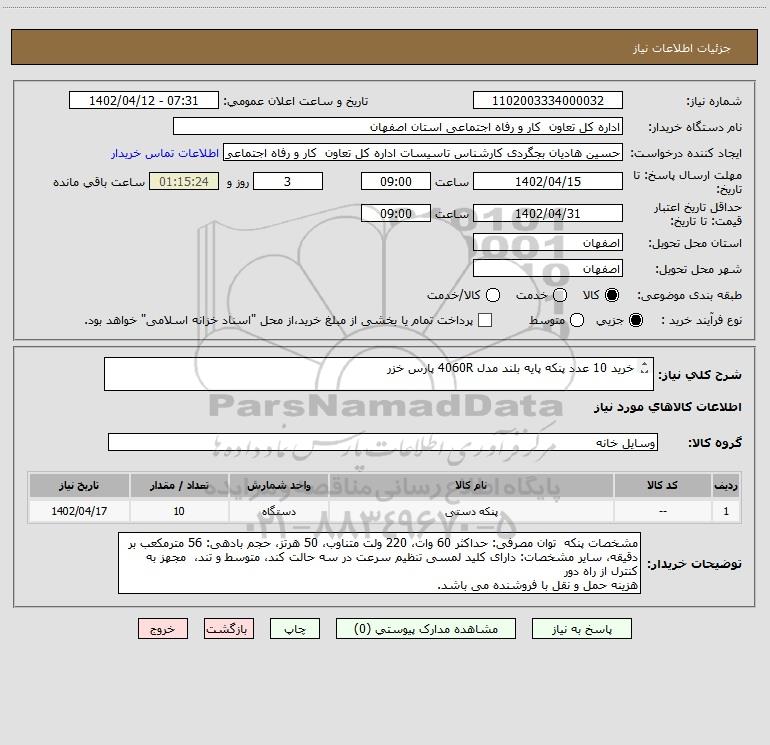The height and width of the screenshot is (745, 770).
Task: Select the جزیی purchase type radio
Action: [636, 320]
